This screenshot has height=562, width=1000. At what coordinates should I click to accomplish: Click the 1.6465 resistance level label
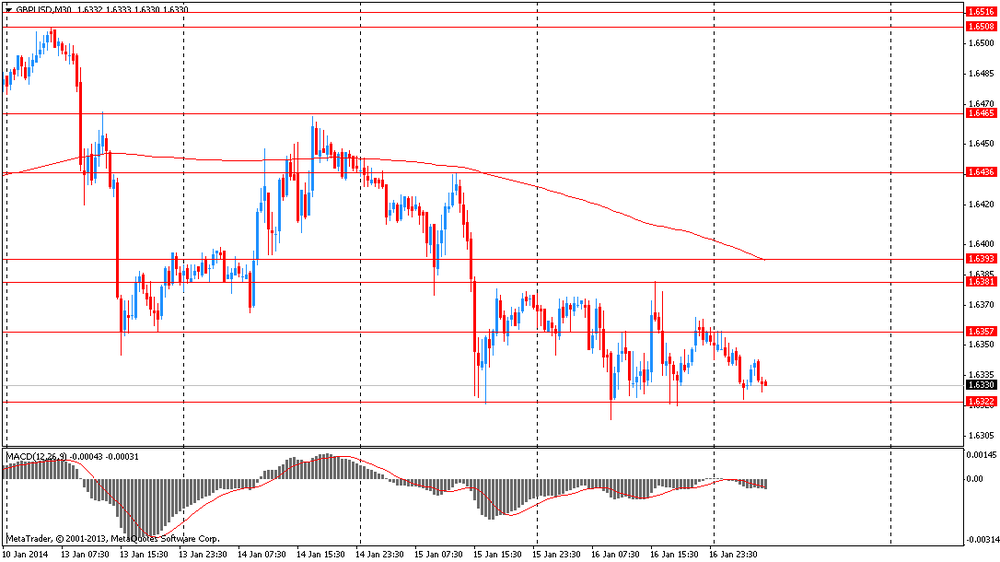[x=981, y=114]
